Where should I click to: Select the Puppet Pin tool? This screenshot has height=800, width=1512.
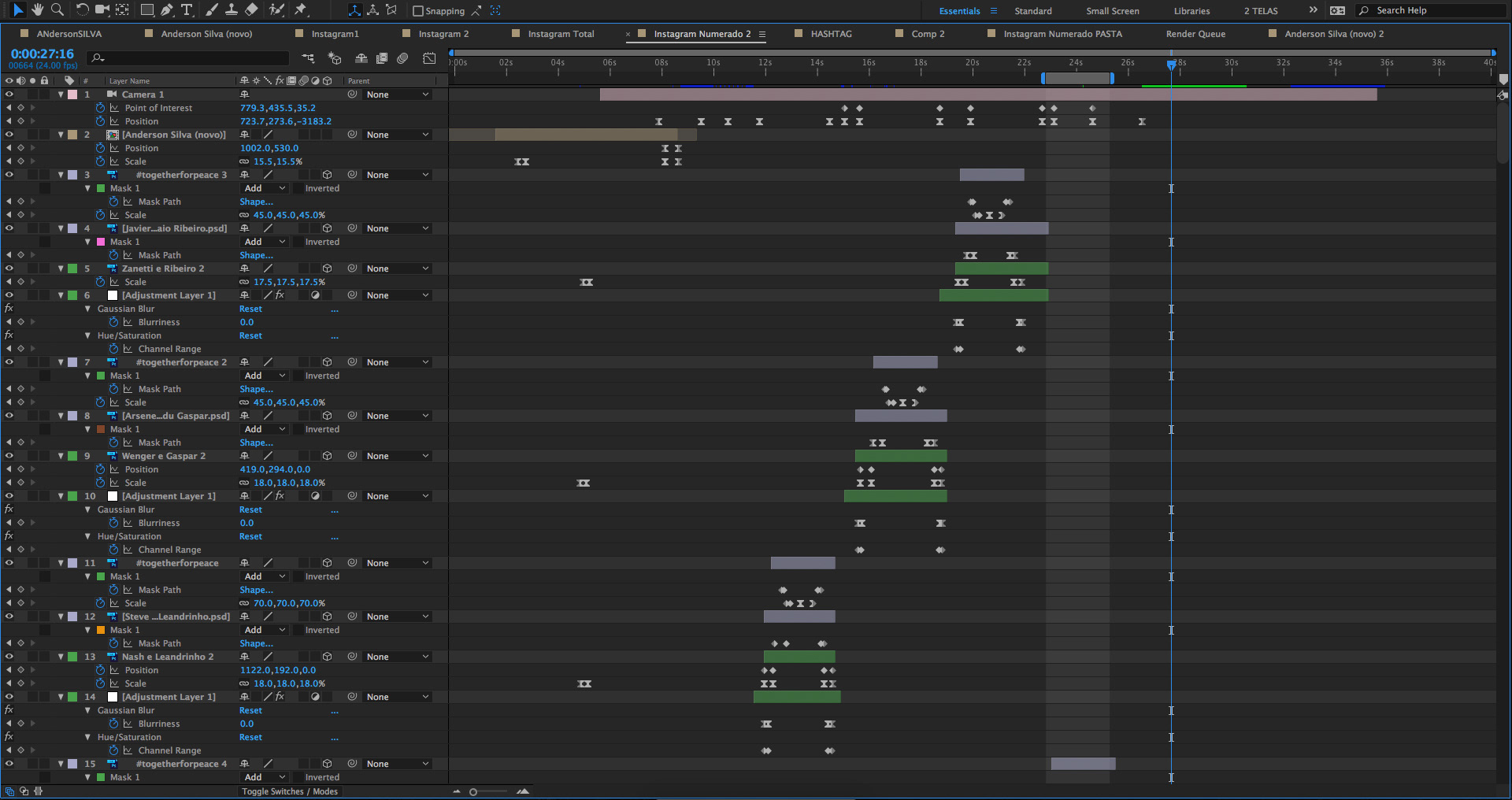point(301,10)
